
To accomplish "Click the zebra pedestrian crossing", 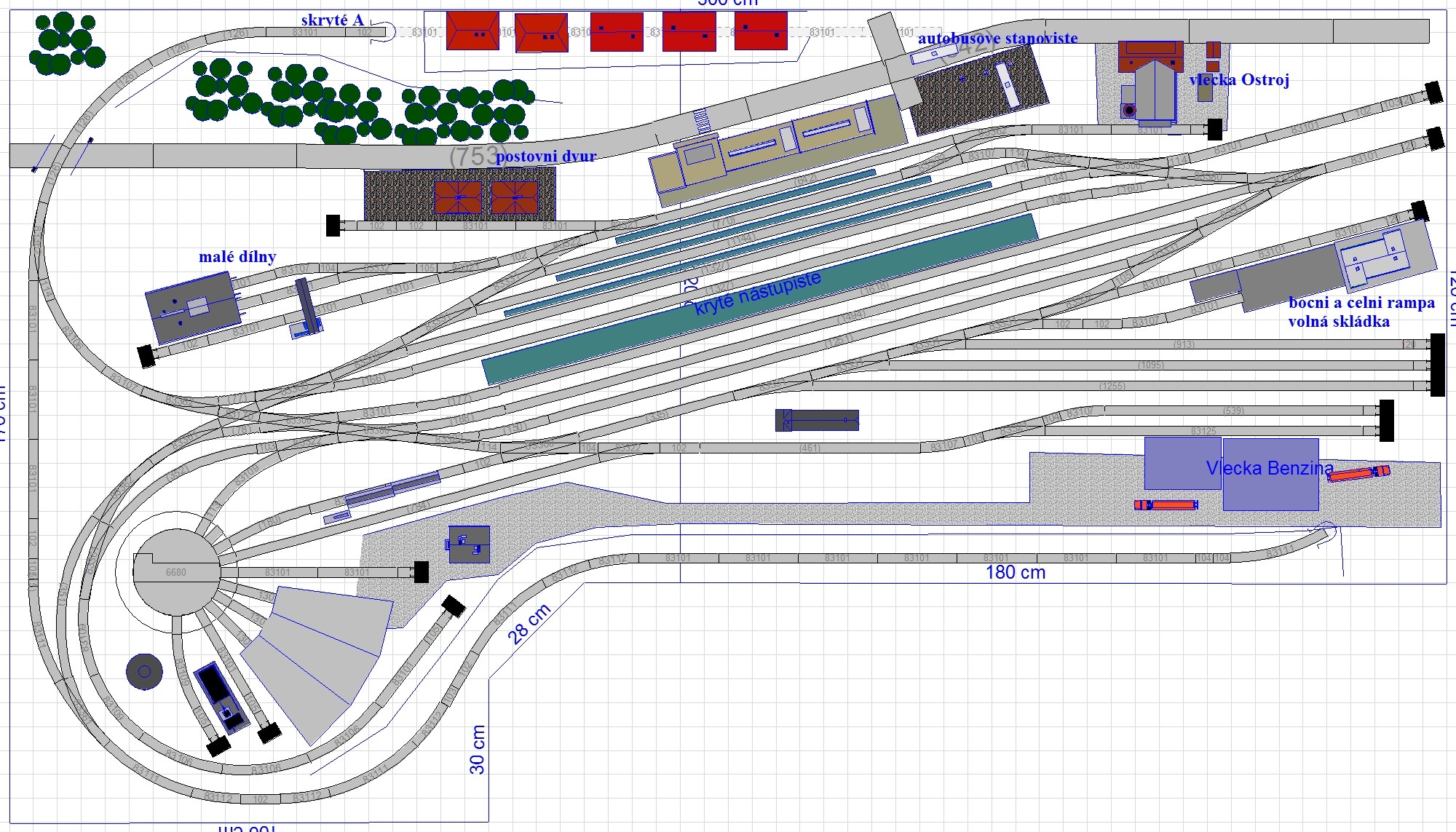I will (x=701, y=120).
